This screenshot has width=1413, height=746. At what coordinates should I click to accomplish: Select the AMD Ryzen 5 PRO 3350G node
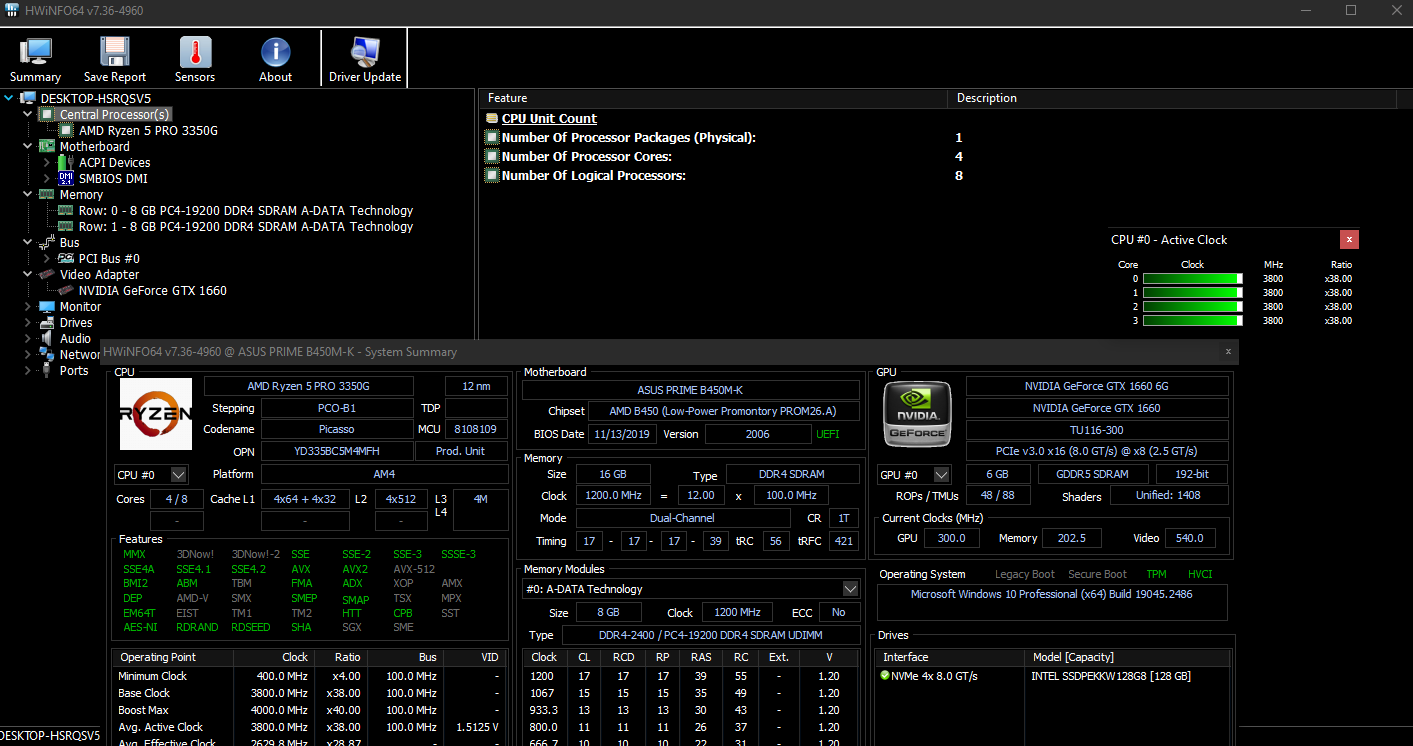coord(150,130)
